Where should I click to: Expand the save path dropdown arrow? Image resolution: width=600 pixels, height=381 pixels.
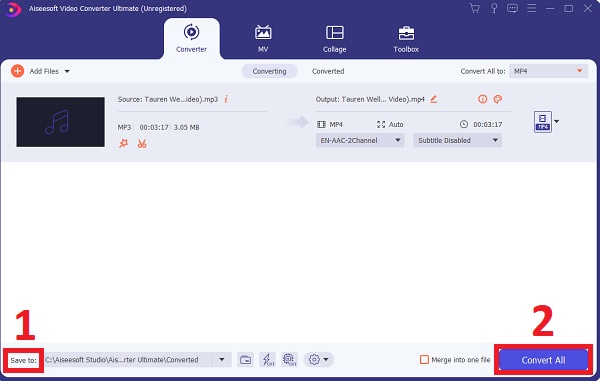[222, 360]
